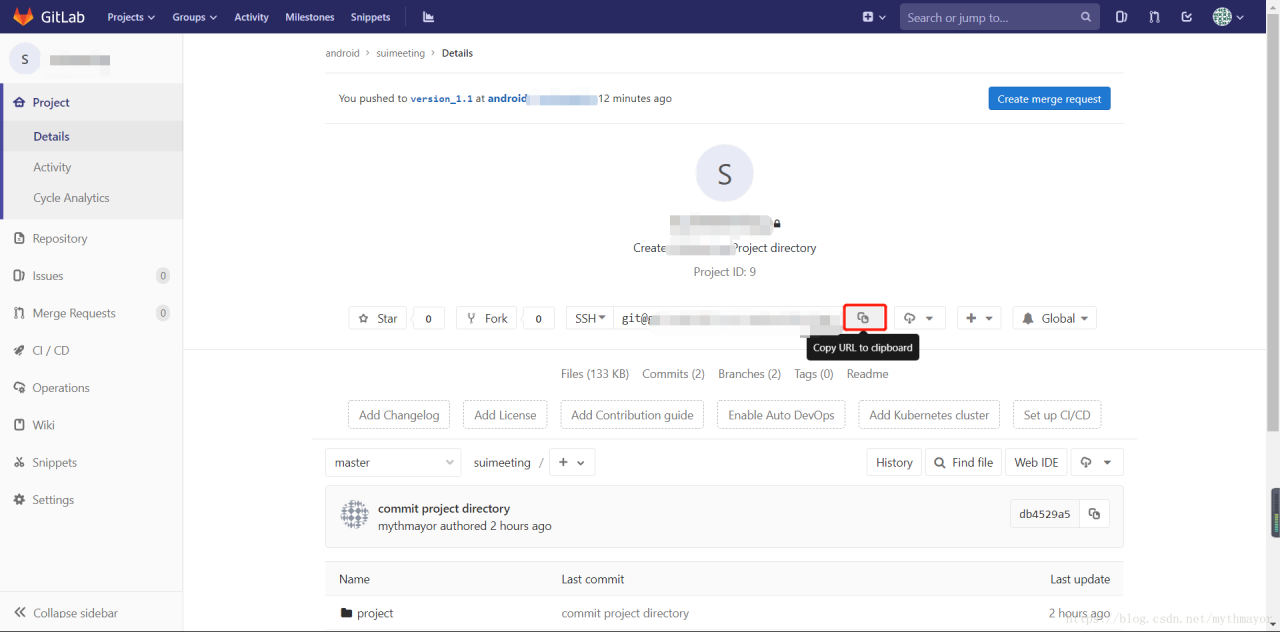Open the to-do list checkmark icon
Viewport: 1280px width, 632px height.
1186,17
